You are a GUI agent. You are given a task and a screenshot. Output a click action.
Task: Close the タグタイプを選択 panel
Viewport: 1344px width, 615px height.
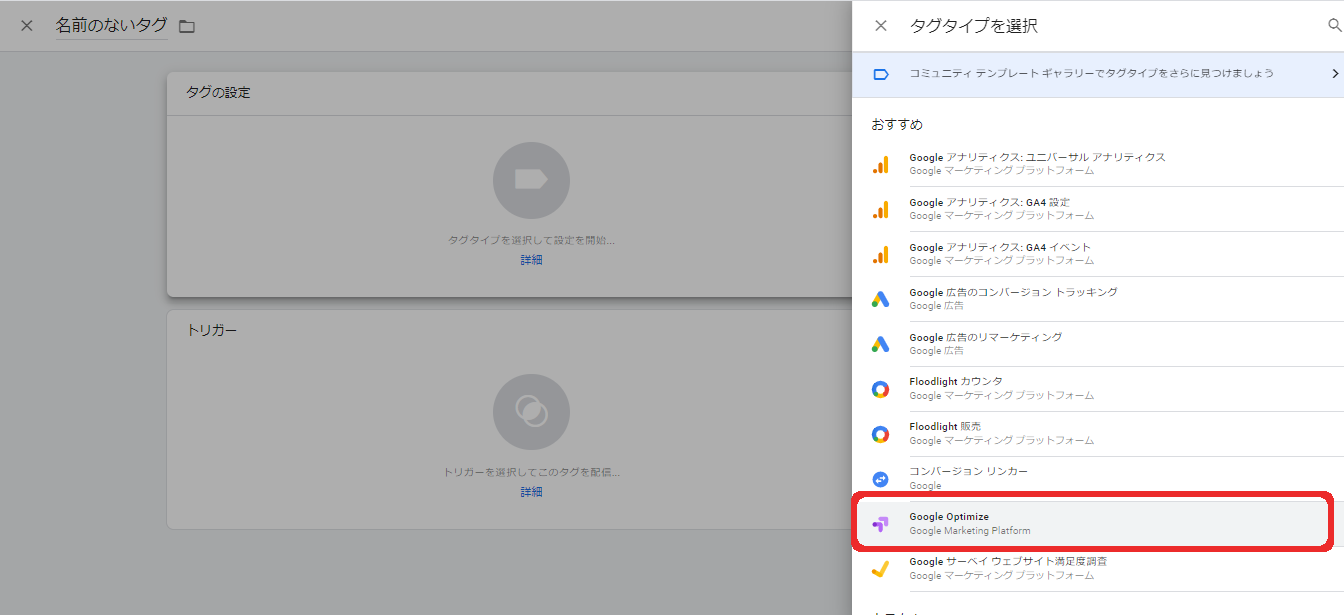(x=881, y=26)
